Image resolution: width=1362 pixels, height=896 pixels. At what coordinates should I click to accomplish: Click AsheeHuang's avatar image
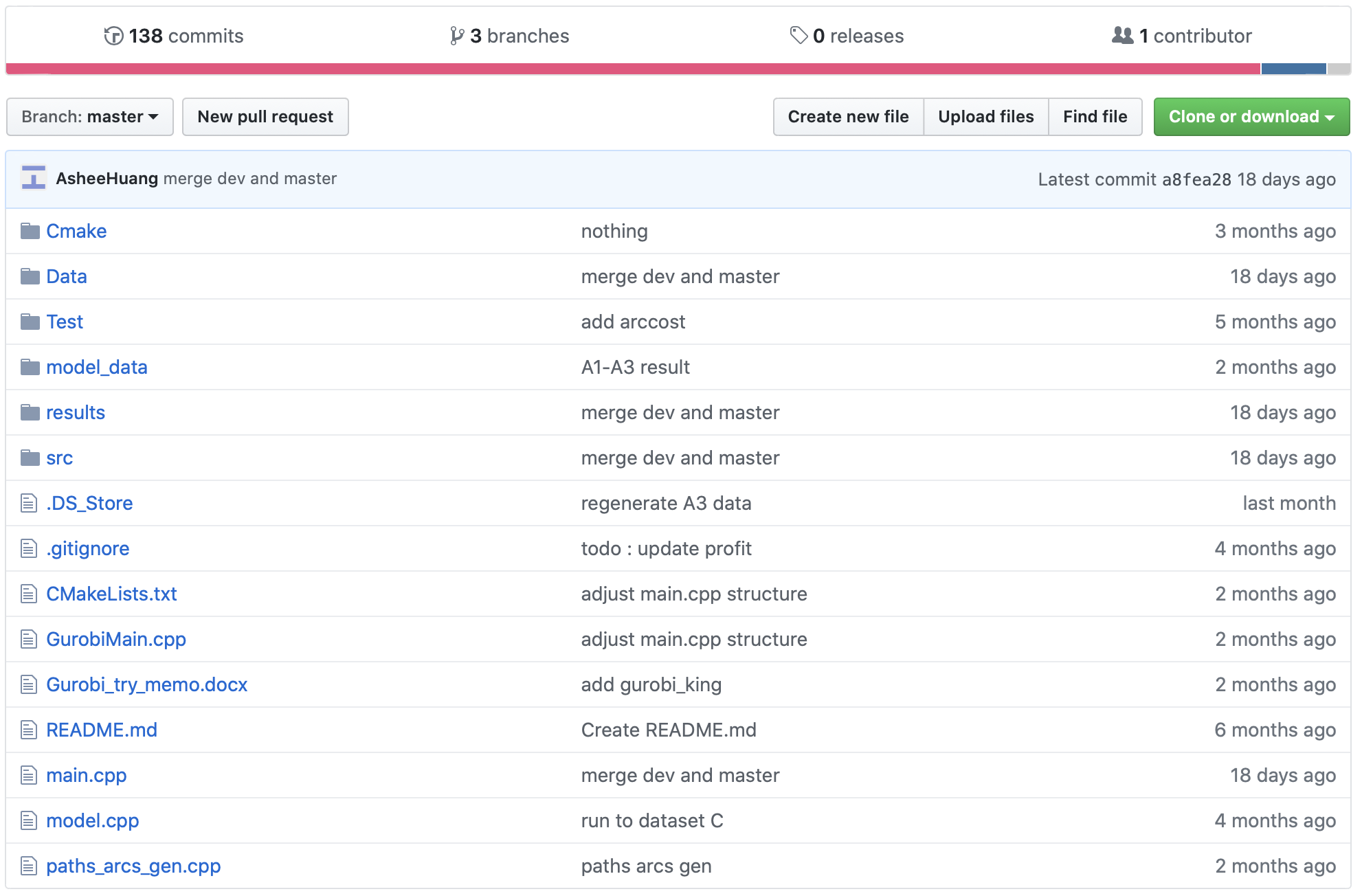tap(34, 178)
